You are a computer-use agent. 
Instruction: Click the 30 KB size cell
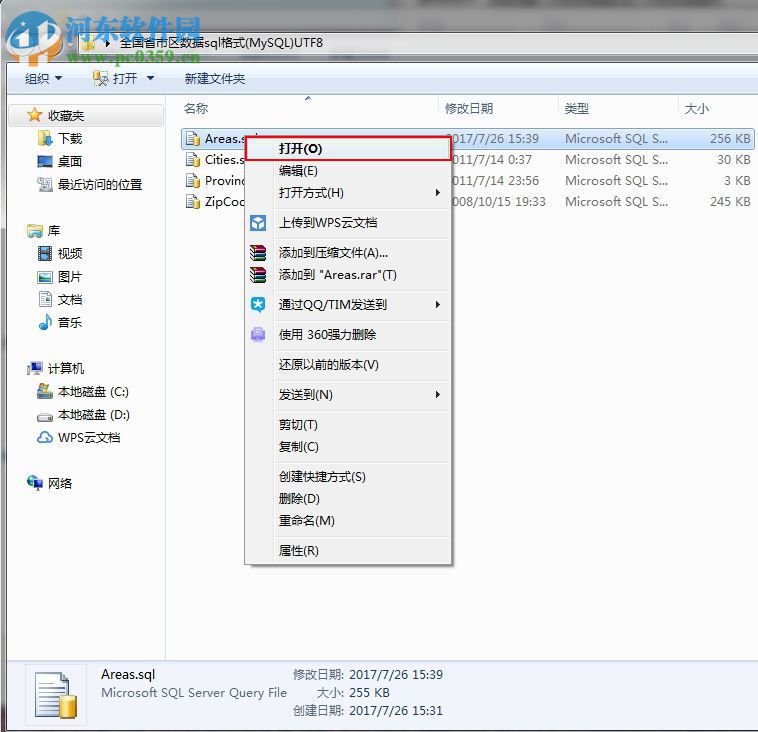(733, 160)
